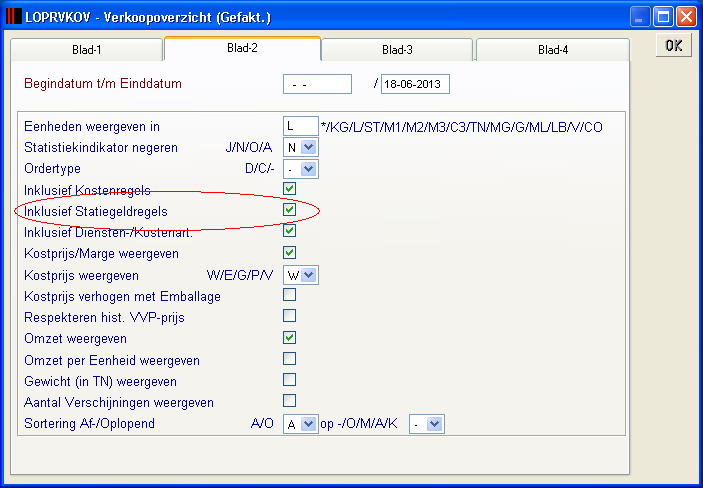The height and width of the screenshot is (488, 703).
Task: Click the Statistiekindikator negeren label
Action: [101, 148]
